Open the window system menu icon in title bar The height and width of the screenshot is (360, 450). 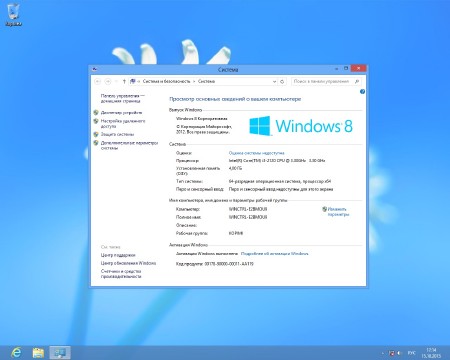pos(95,69)
